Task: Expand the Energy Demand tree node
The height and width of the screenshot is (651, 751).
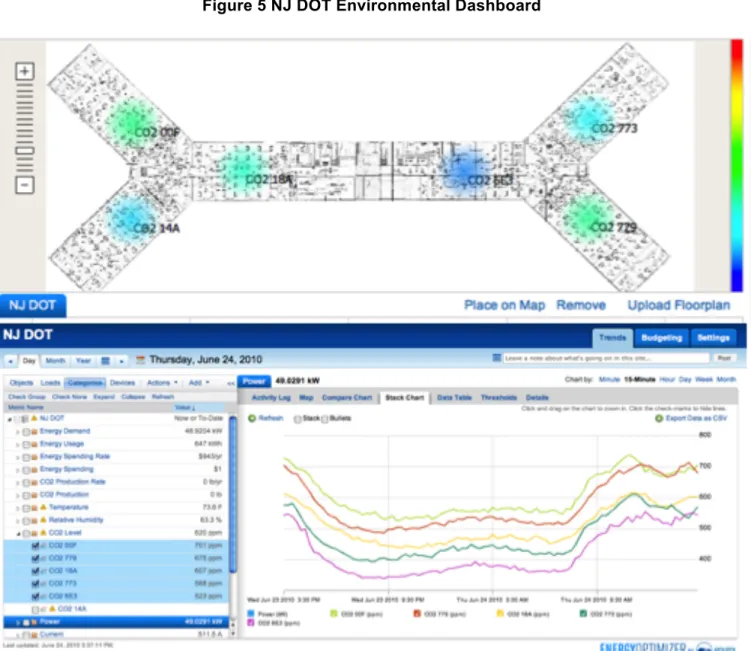Action: [18, 432]
